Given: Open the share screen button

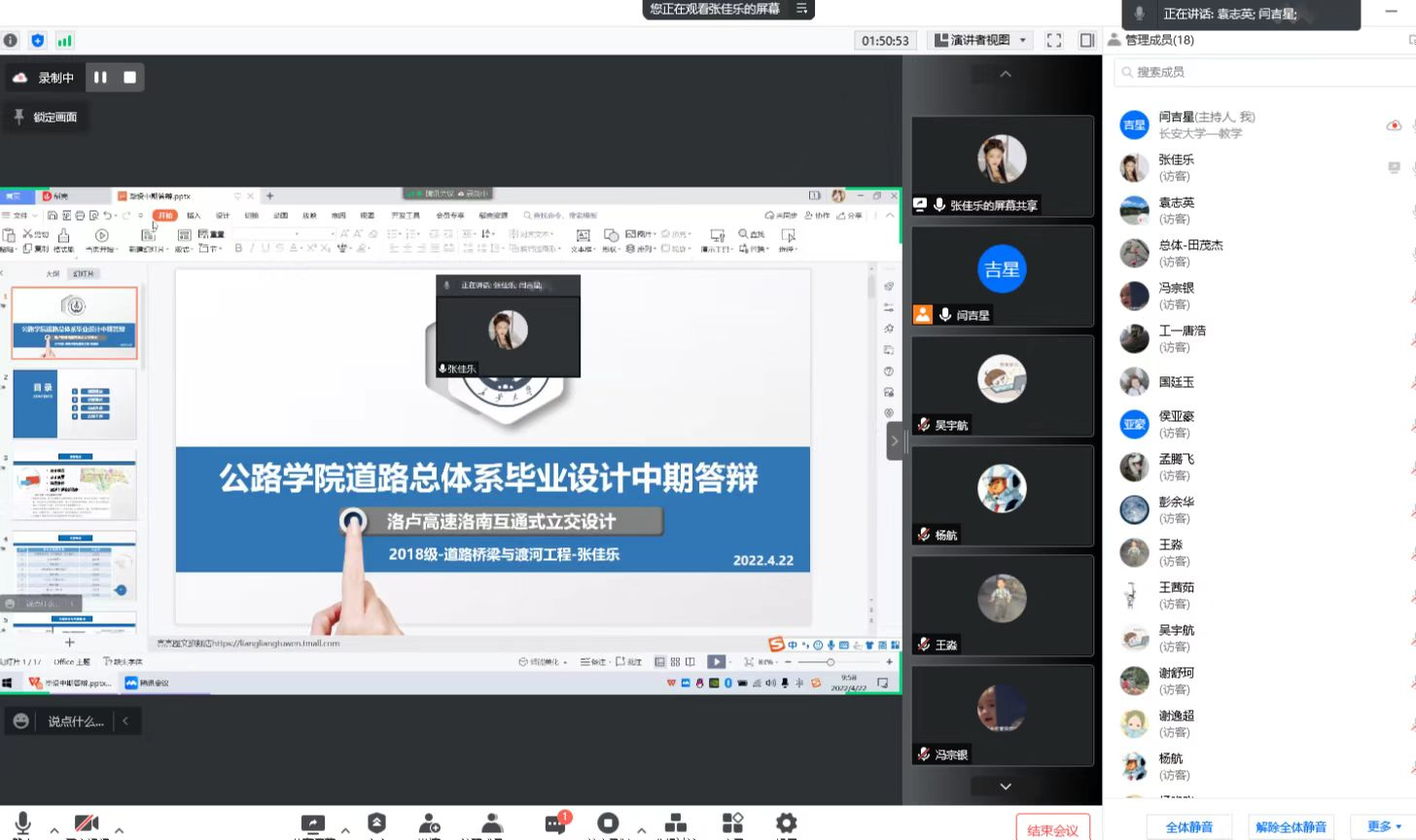Looking at the screenshot, I should coord(313,824).
